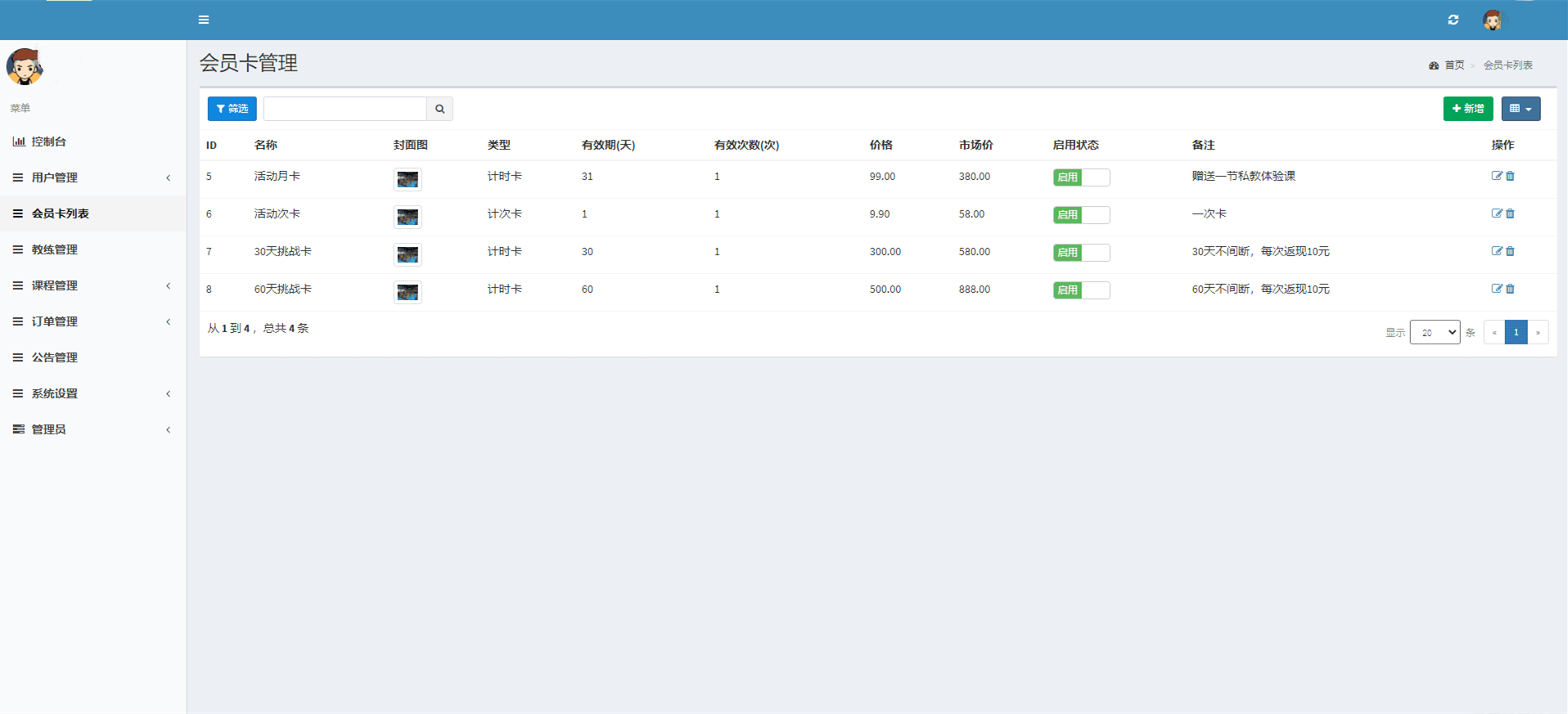This screenshot has width=1568, height=714.
Task: Click the sidebar profile avatar image
Action: tap(25, 66)
